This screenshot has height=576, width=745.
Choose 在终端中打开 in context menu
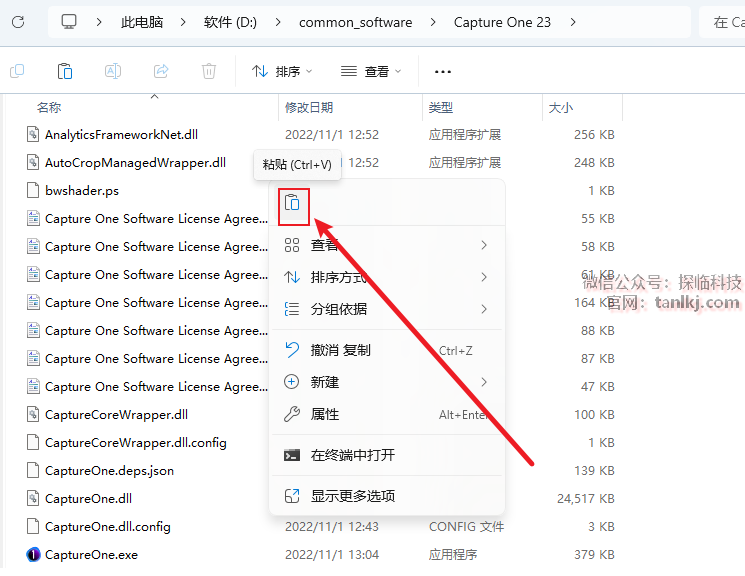(x=386, y=455)
